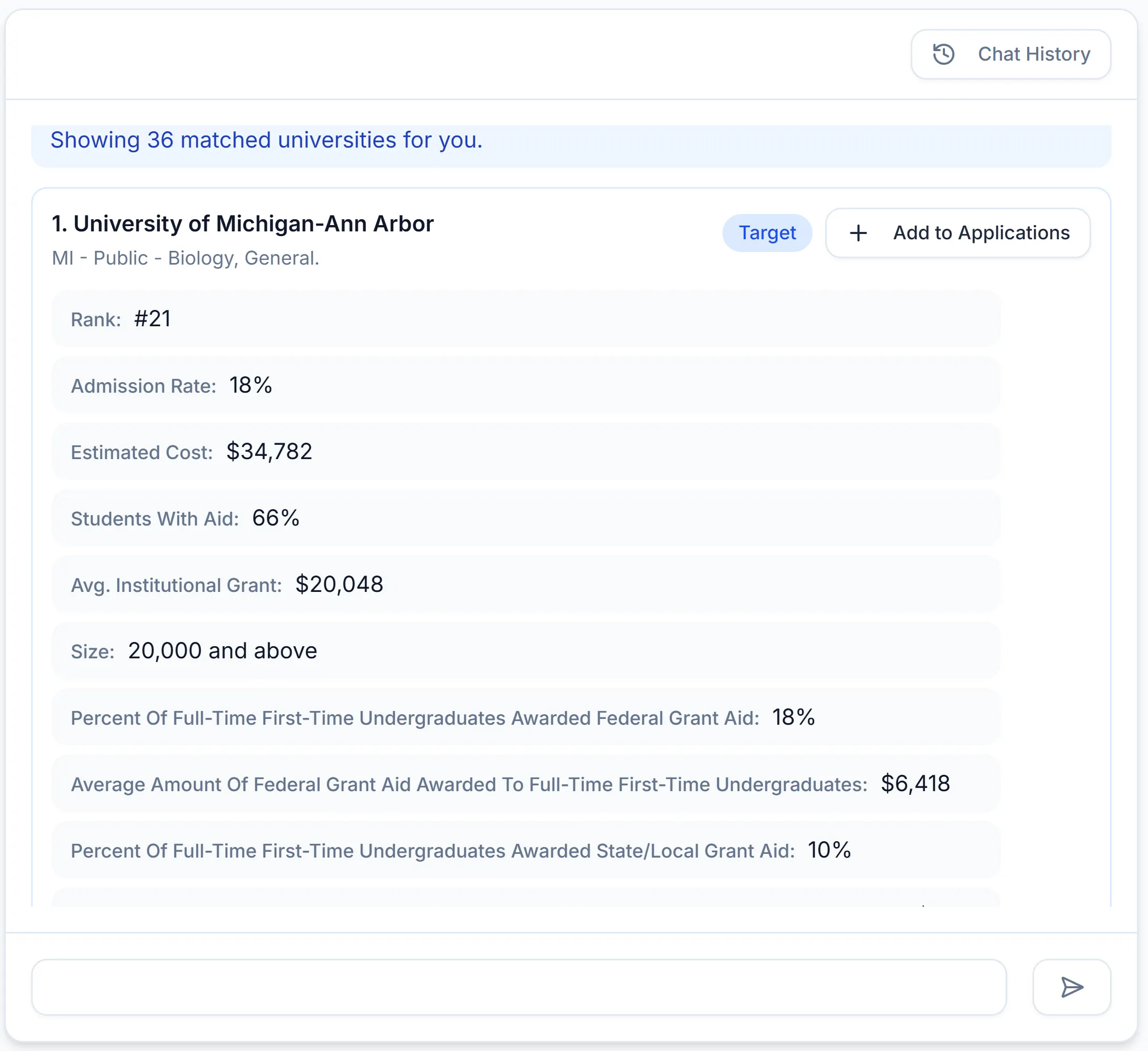This screenshot has width=1148, height=1051.
Task: Click the Target badge
Action: [x=767, y=233]
